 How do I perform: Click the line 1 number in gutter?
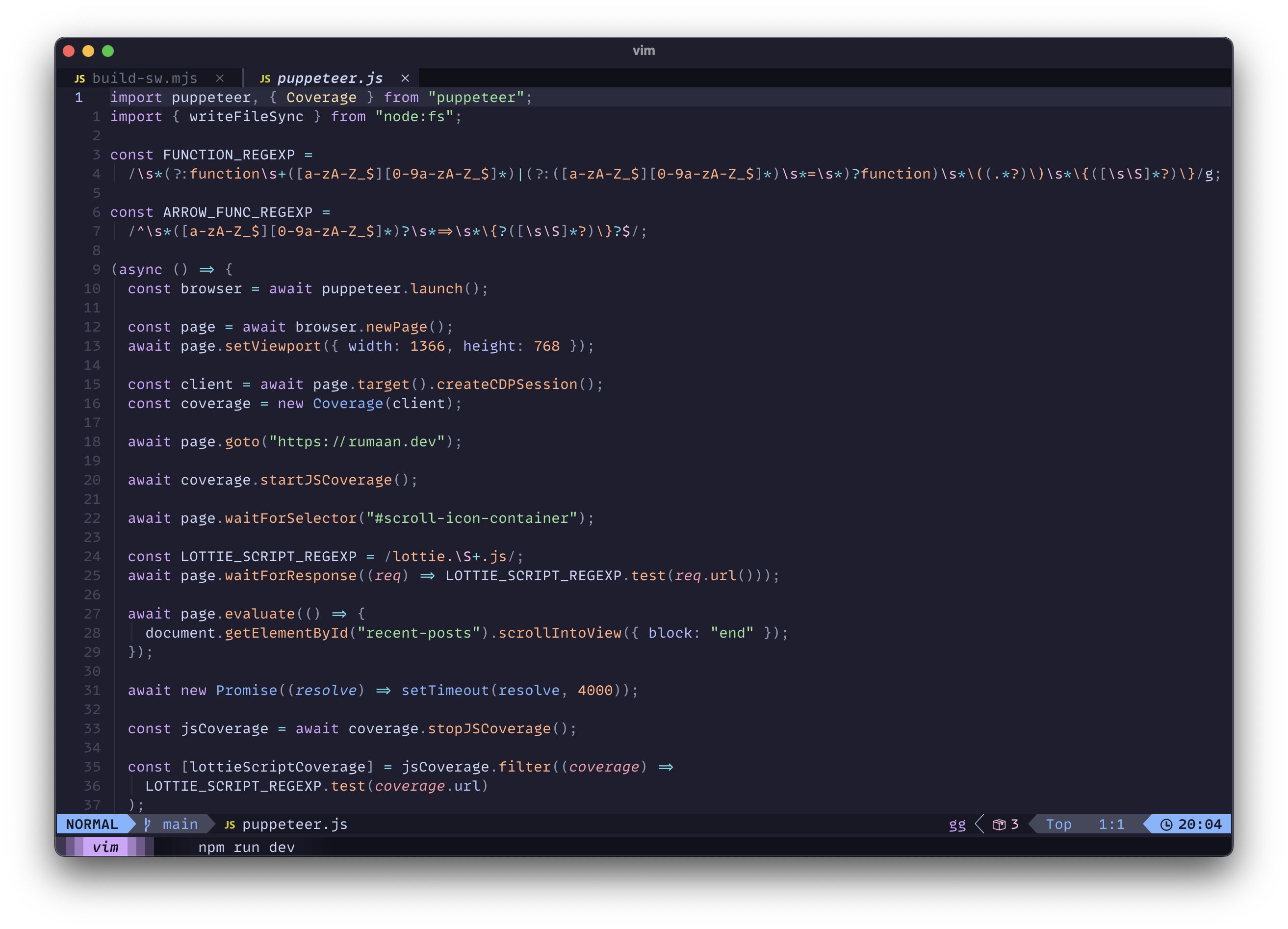79,98
